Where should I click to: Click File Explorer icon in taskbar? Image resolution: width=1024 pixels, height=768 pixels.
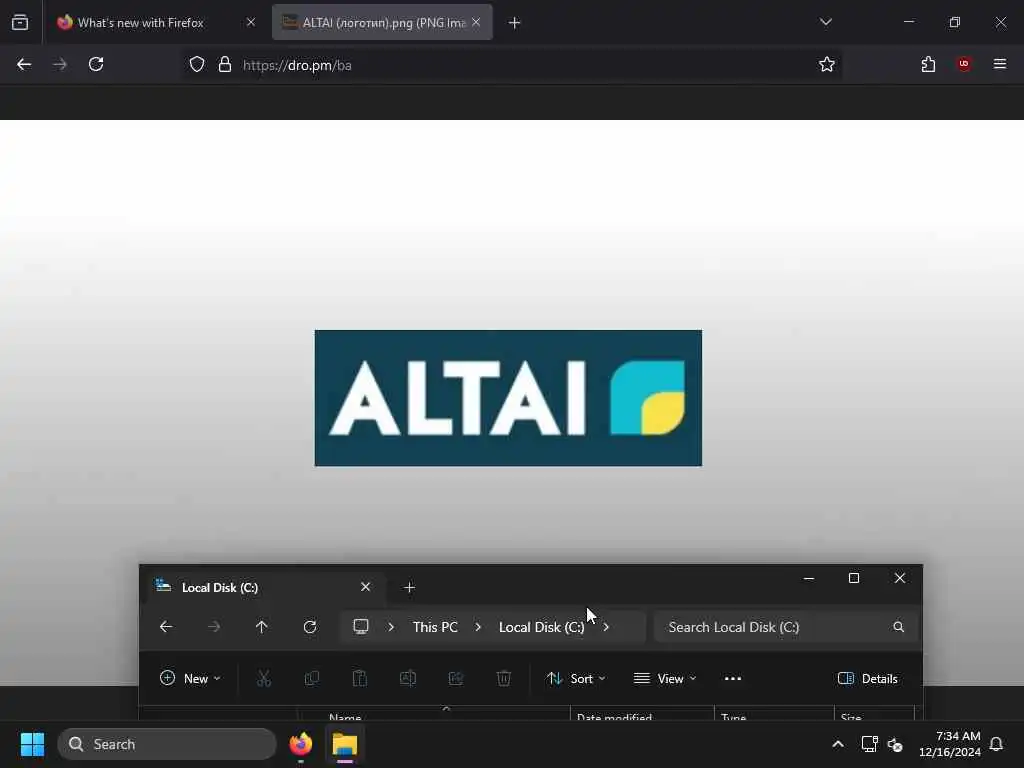(345, 744)
